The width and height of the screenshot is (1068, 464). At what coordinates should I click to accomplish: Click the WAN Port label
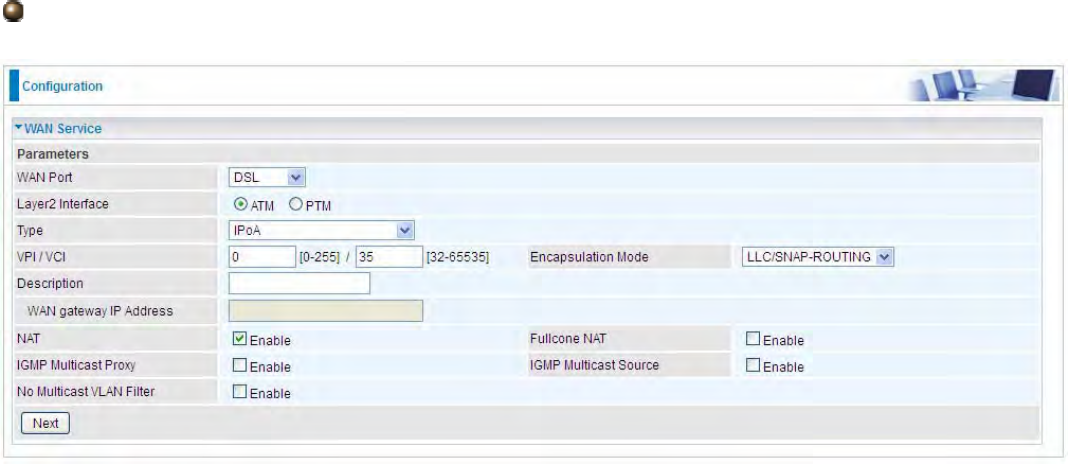click(x=44, y=177)
